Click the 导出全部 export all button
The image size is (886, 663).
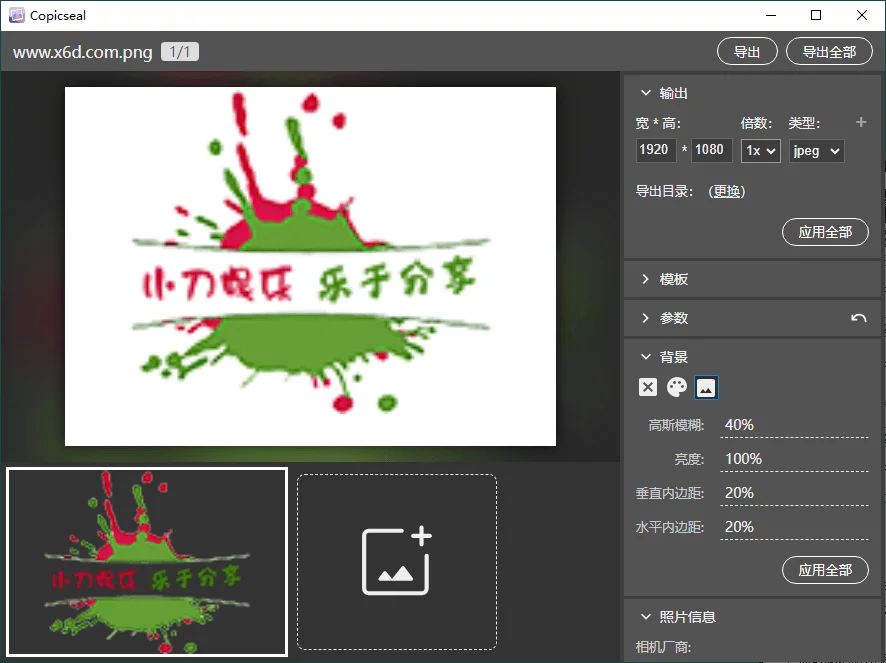[829, 51]
